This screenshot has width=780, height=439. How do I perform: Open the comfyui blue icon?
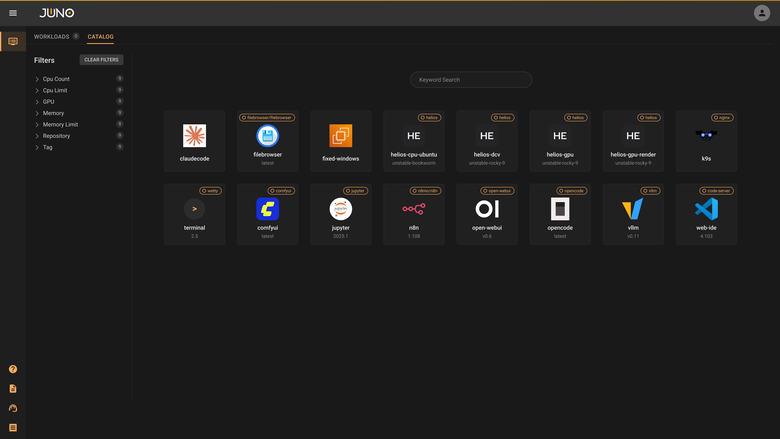pos(268,209)
